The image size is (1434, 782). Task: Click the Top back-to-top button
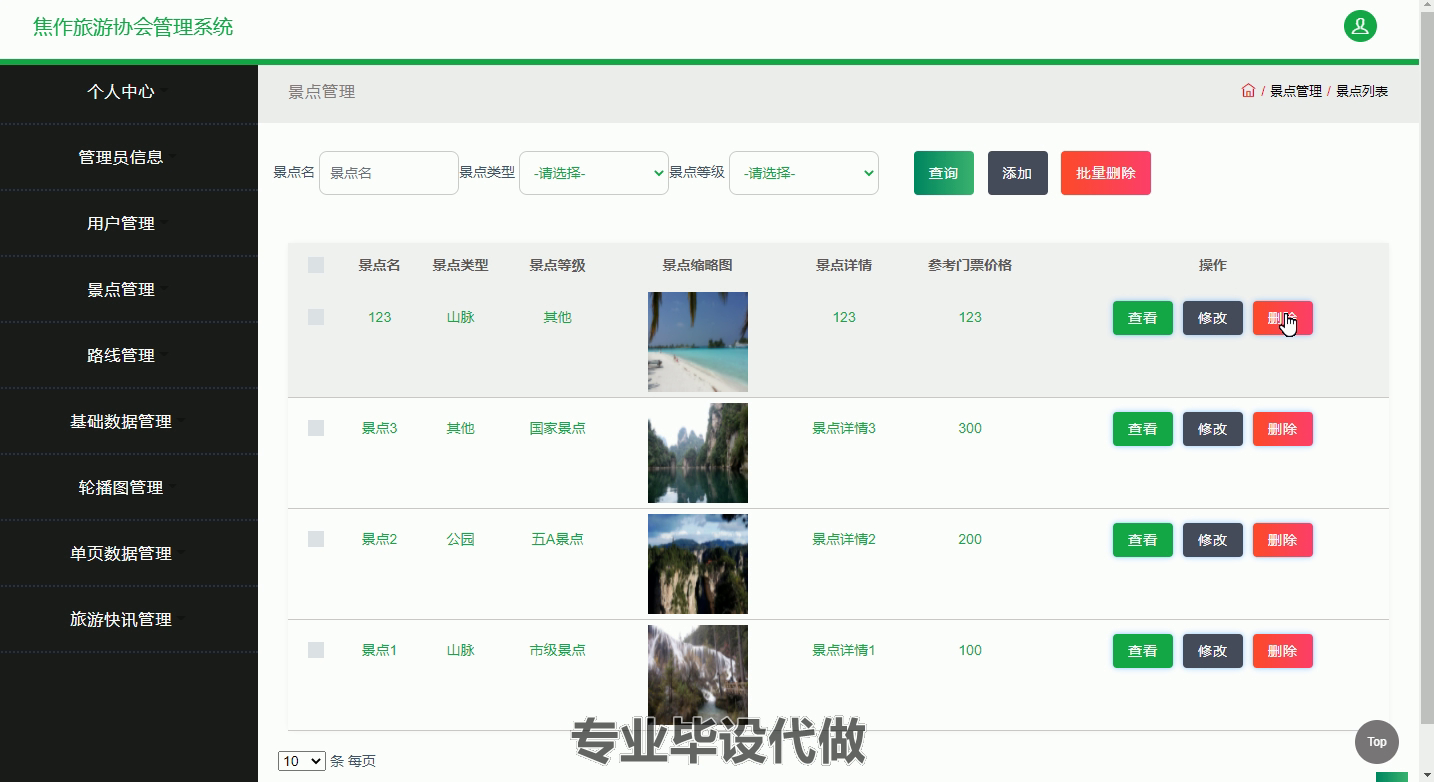tap(1377, 742)
